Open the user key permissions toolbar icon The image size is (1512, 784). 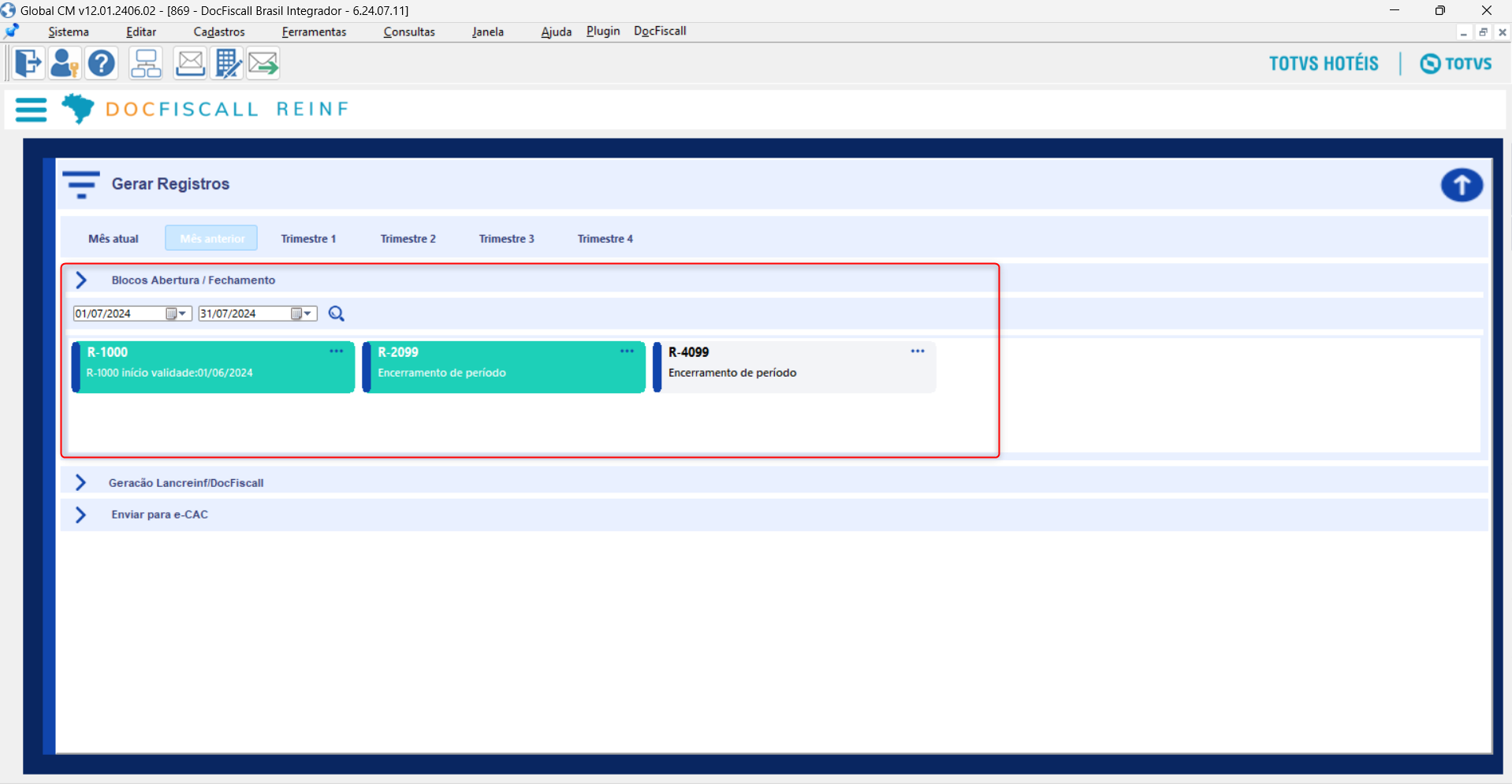coord(64,63)
